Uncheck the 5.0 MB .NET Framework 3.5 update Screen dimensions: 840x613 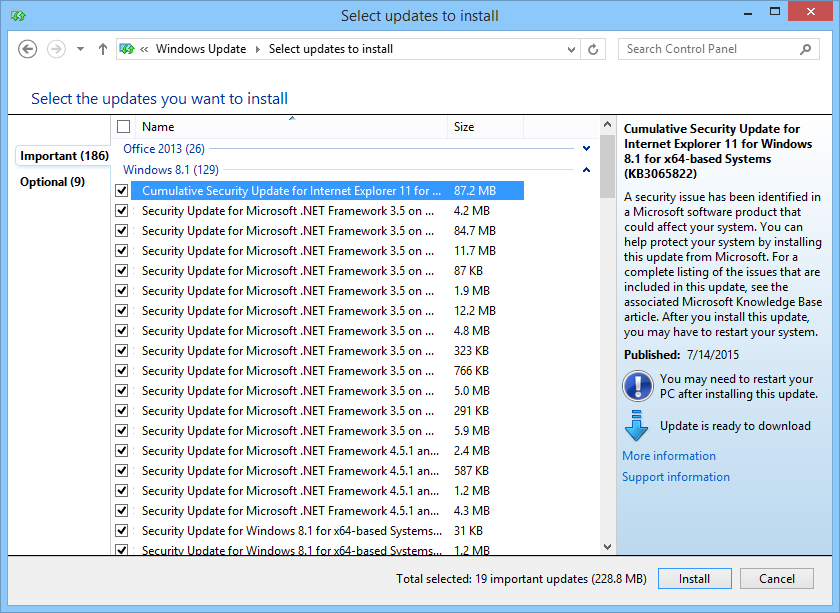click(x=122, y=391)
